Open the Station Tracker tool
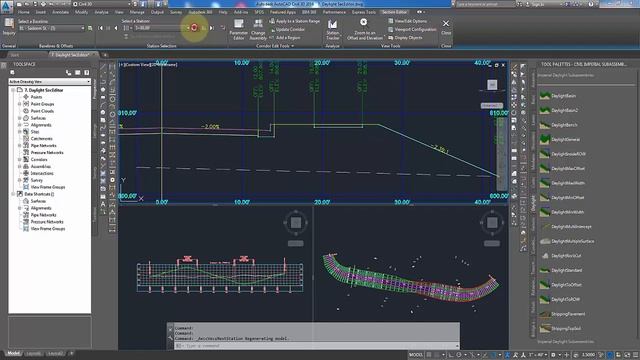The height and width of the screenshot is (360, 640). [x=333, y=29]
